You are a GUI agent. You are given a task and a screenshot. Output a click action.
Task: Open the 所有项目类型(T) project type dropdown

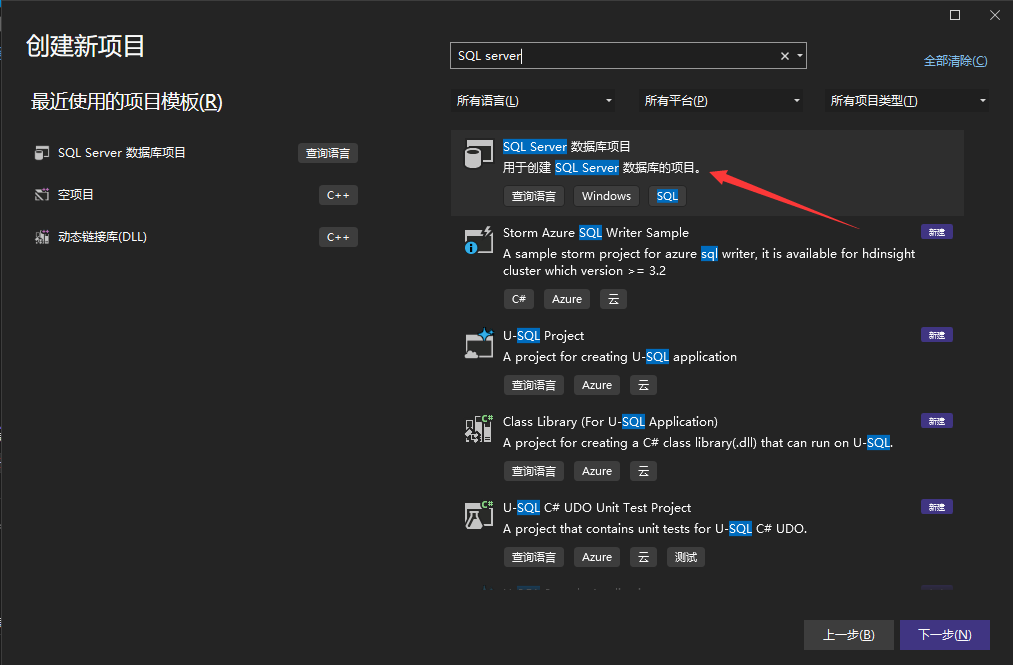tap(906, 101)
